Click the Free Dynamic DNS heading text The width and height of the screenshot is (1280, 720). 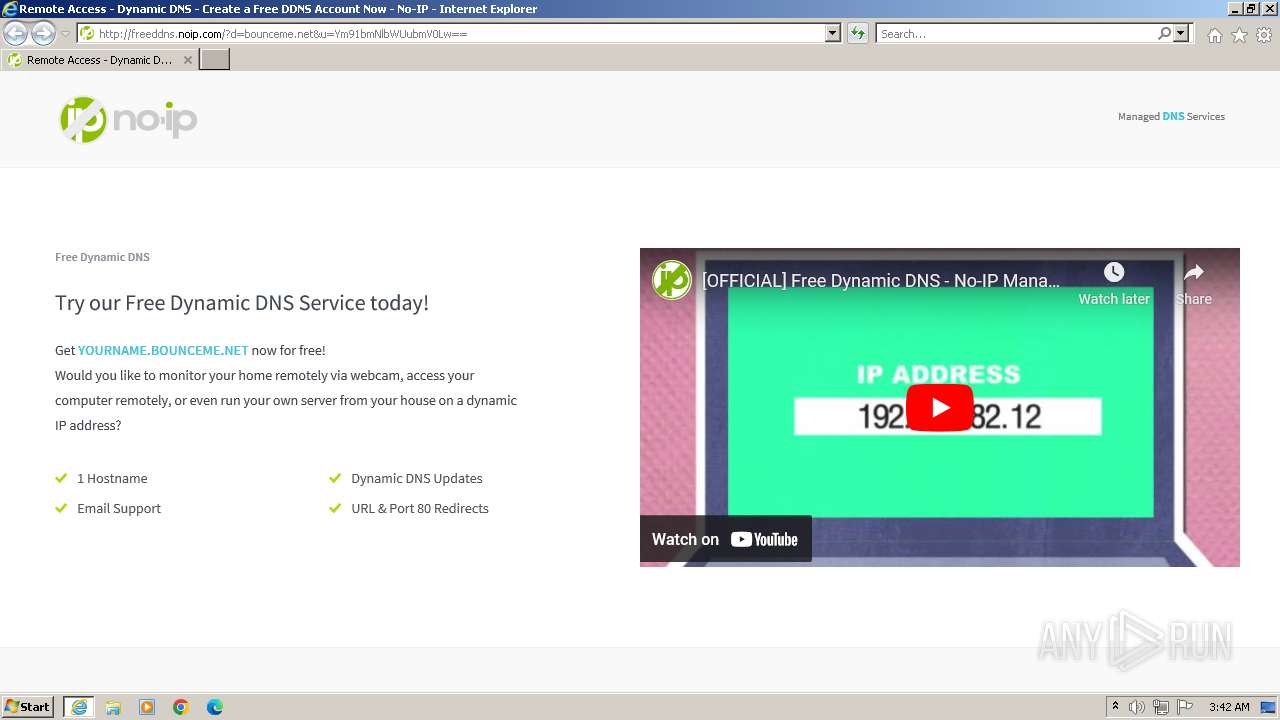[102, 257]
